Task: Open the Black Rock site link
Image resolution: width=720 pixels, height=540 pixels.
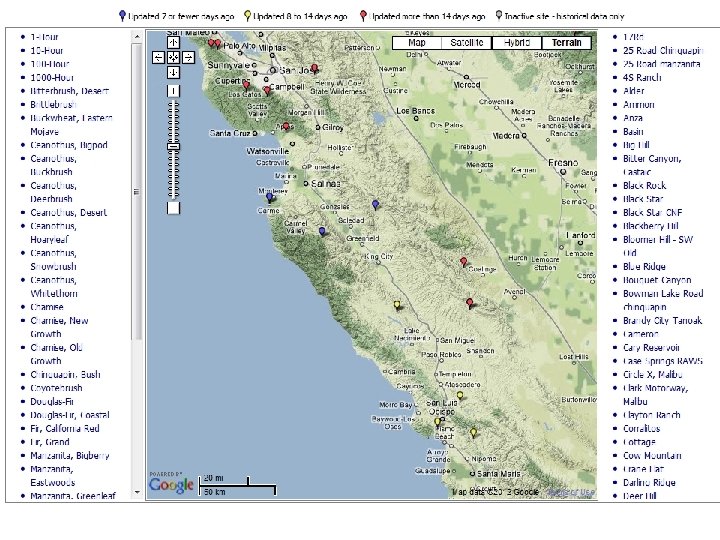Action: point(644,186)
